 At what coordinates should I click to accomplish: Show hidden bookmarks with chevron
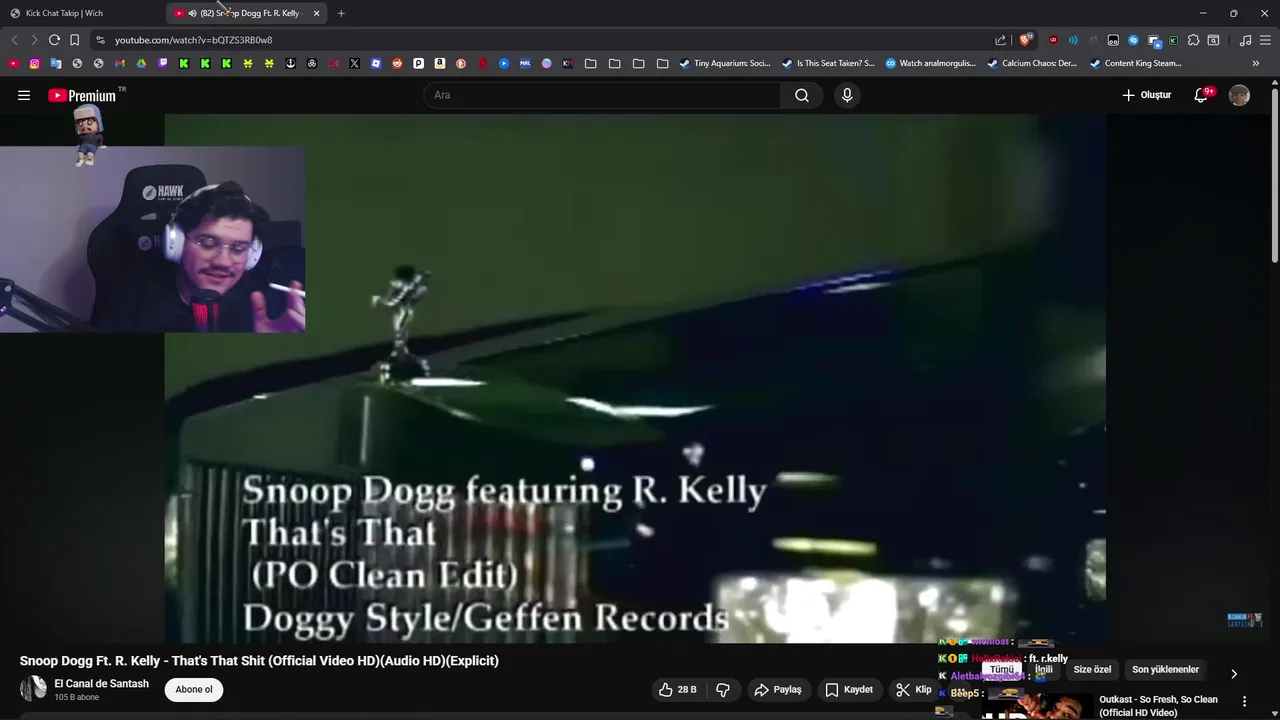pyautogui.click(x=1255, y=63)
